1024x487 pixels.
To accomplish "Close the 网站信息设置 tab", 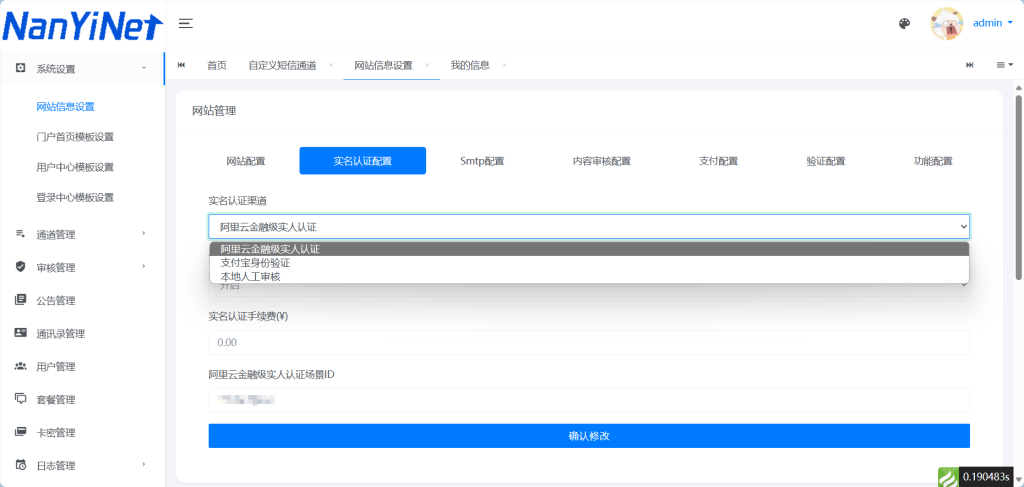I will (427, 65).
